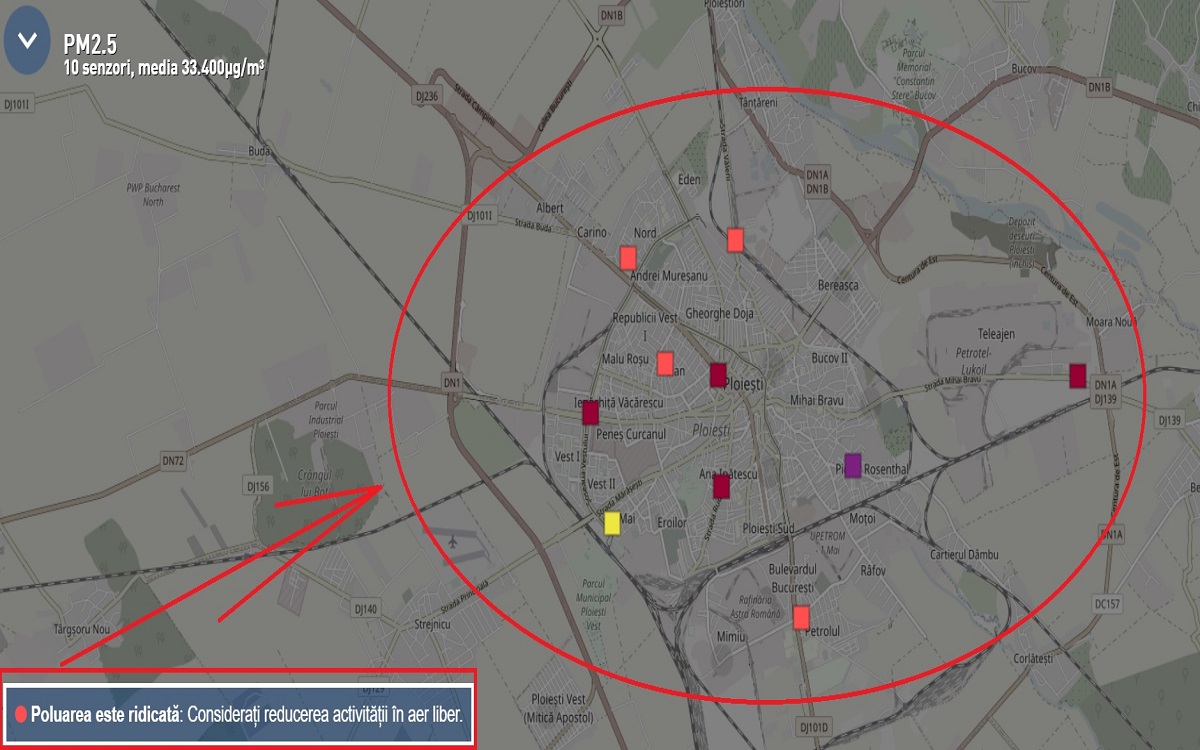Expand the PM2.5 panel chevron

tap(27, 42)
